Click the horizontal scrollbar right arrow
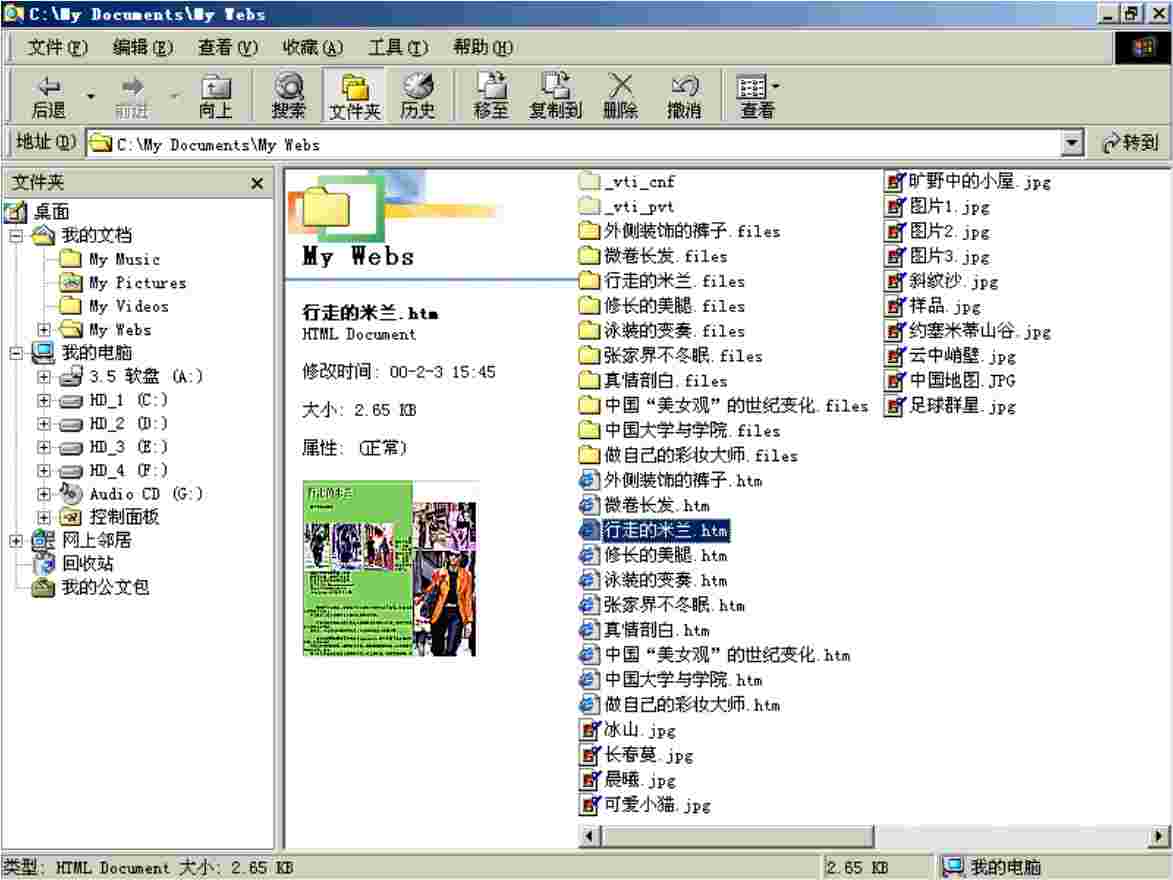This screenshot has height=880, width=1173. point(1159,836)
